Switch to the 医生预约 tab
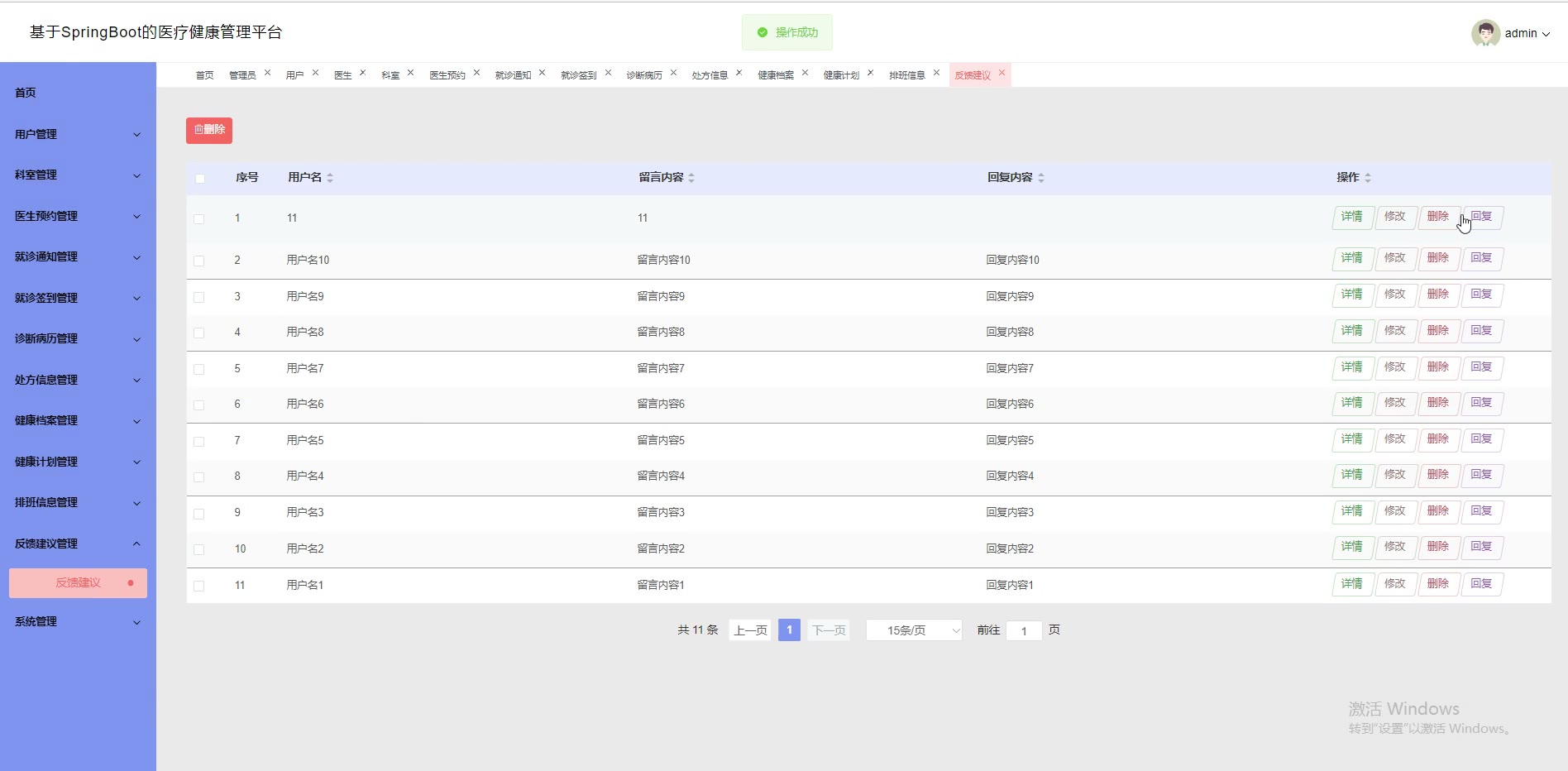 tap(447, 75)
